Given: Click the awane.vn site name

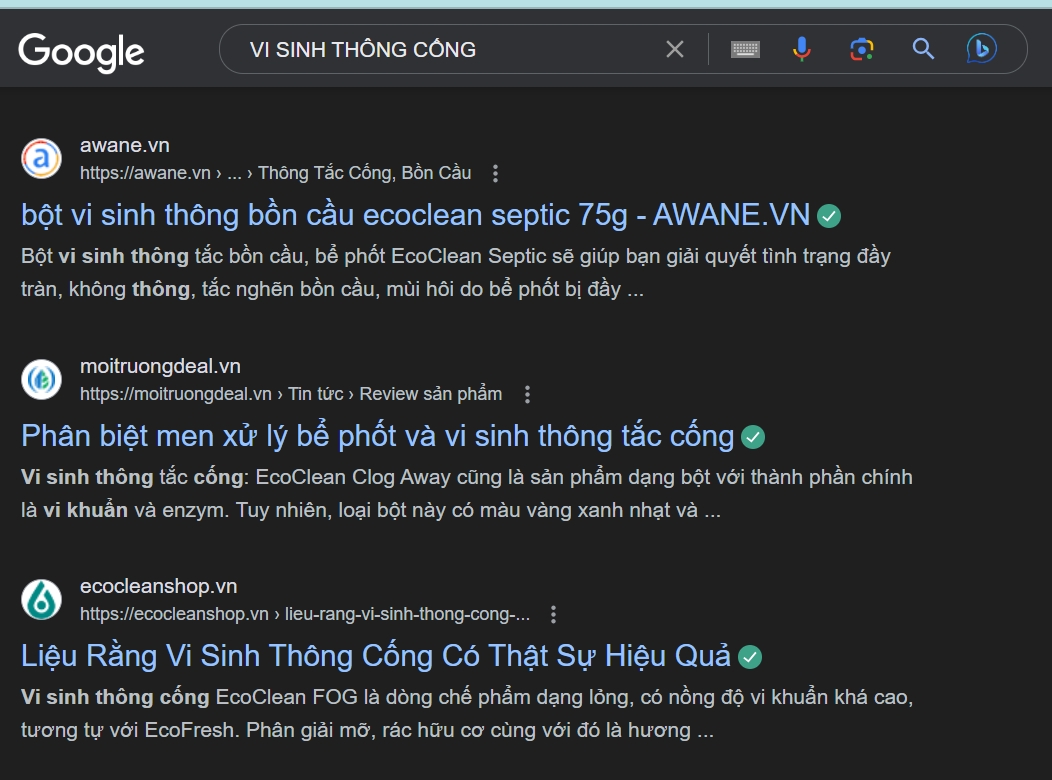Looking at the screenshot, I should (125, 145).
